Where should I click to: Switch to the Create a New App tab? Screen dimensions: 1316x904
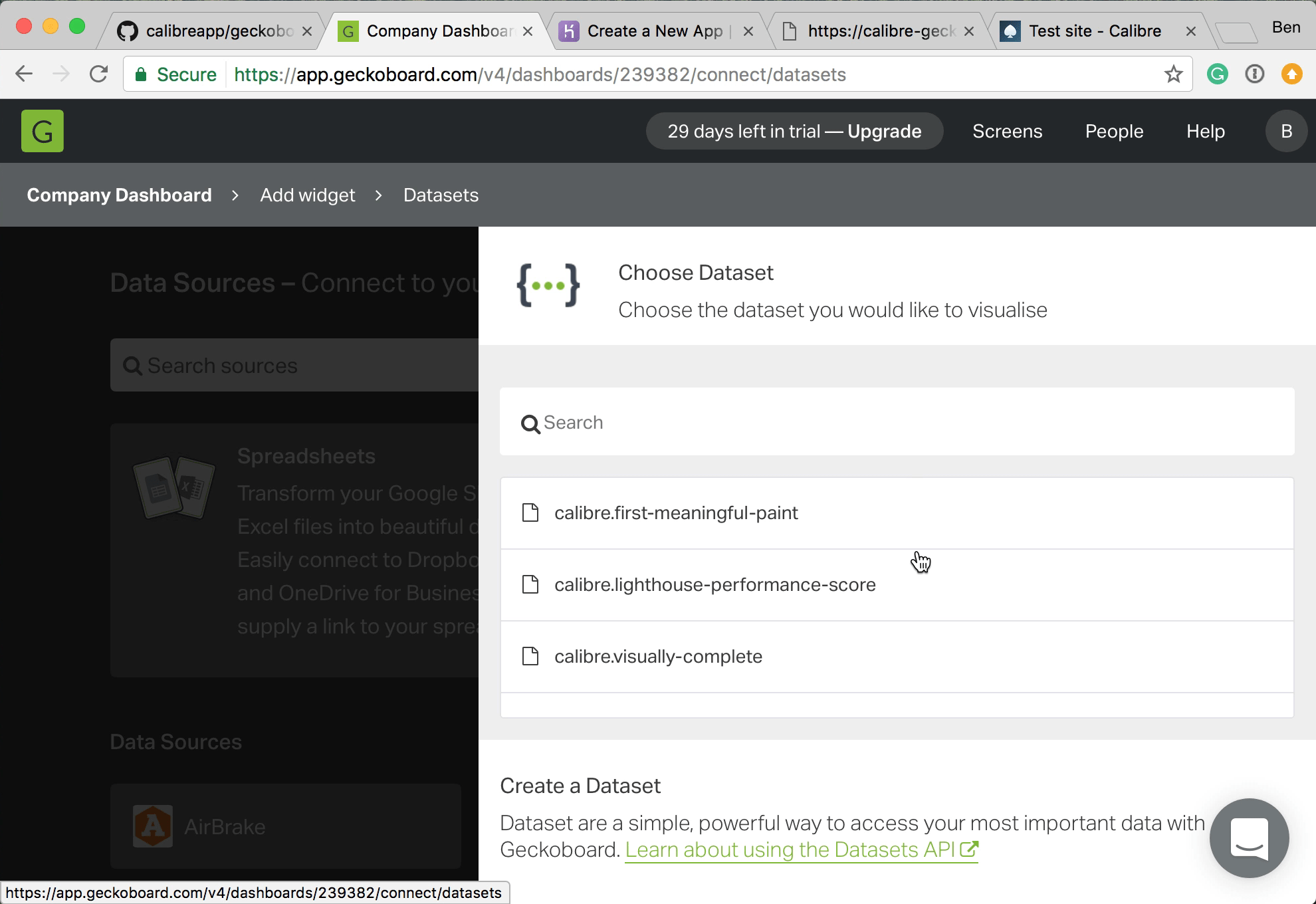coord(655,31)
